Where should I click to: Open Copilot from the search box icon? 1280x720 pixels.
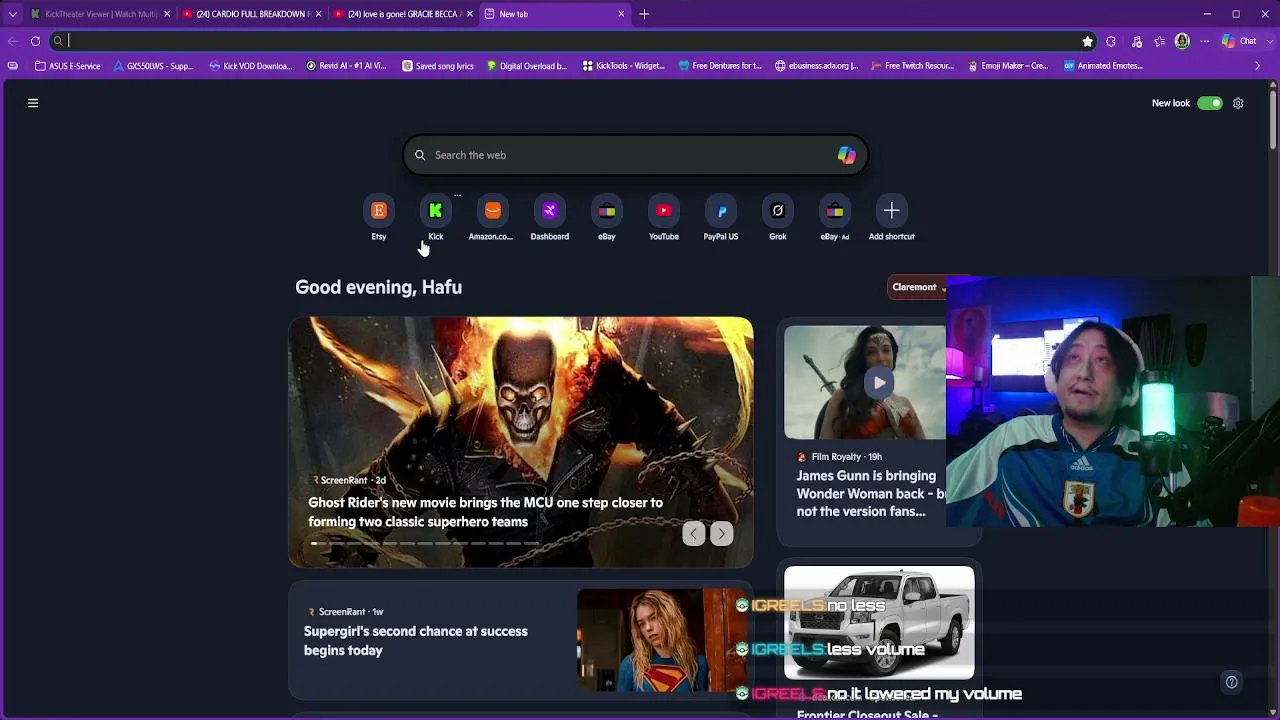(847, 155)
